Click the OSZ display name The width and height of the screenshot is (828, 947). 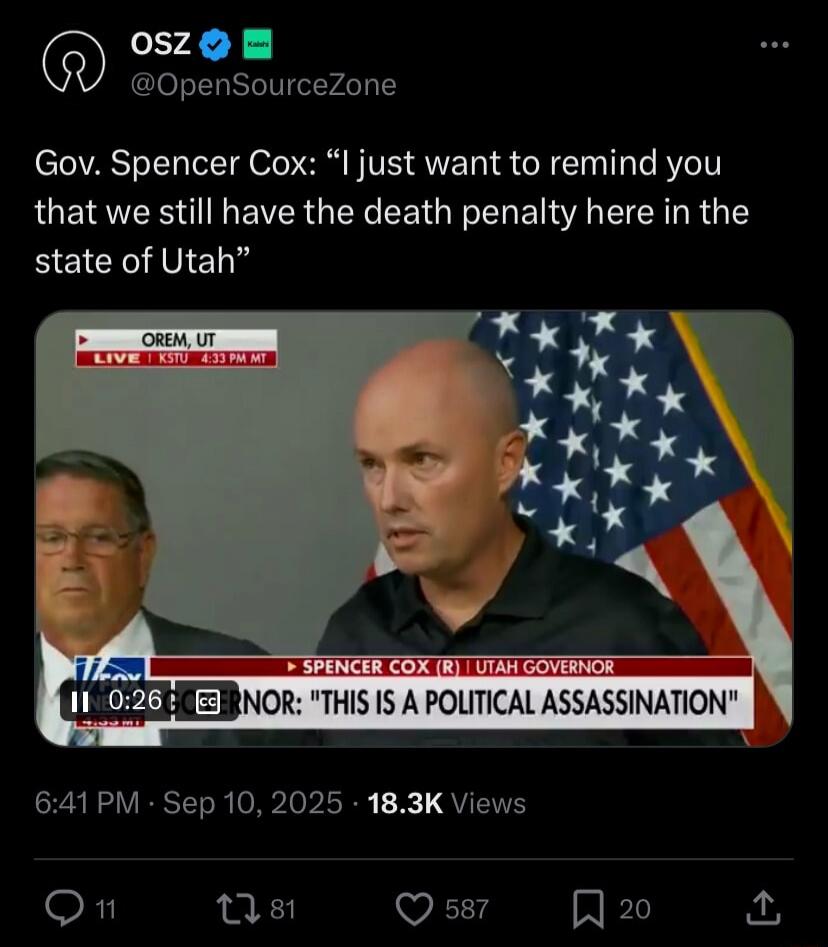(161, 43)
